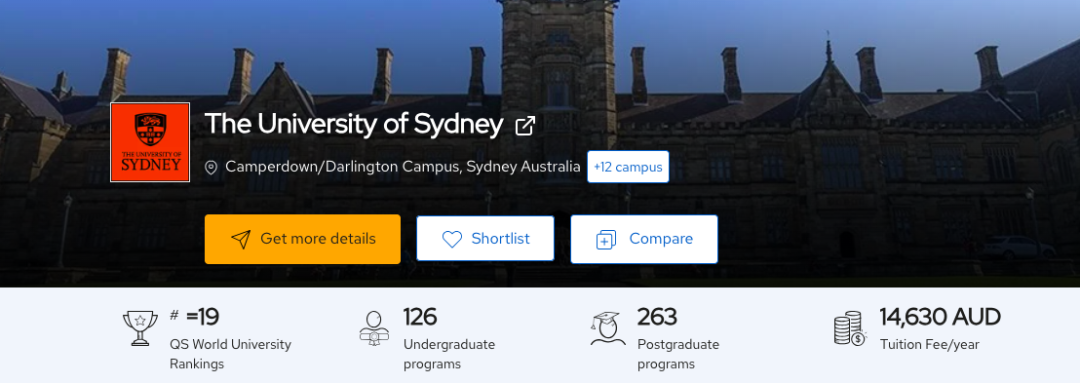Select the 126 Undergraduate programs stat
Screen dimensions: 1080x383
420,317
